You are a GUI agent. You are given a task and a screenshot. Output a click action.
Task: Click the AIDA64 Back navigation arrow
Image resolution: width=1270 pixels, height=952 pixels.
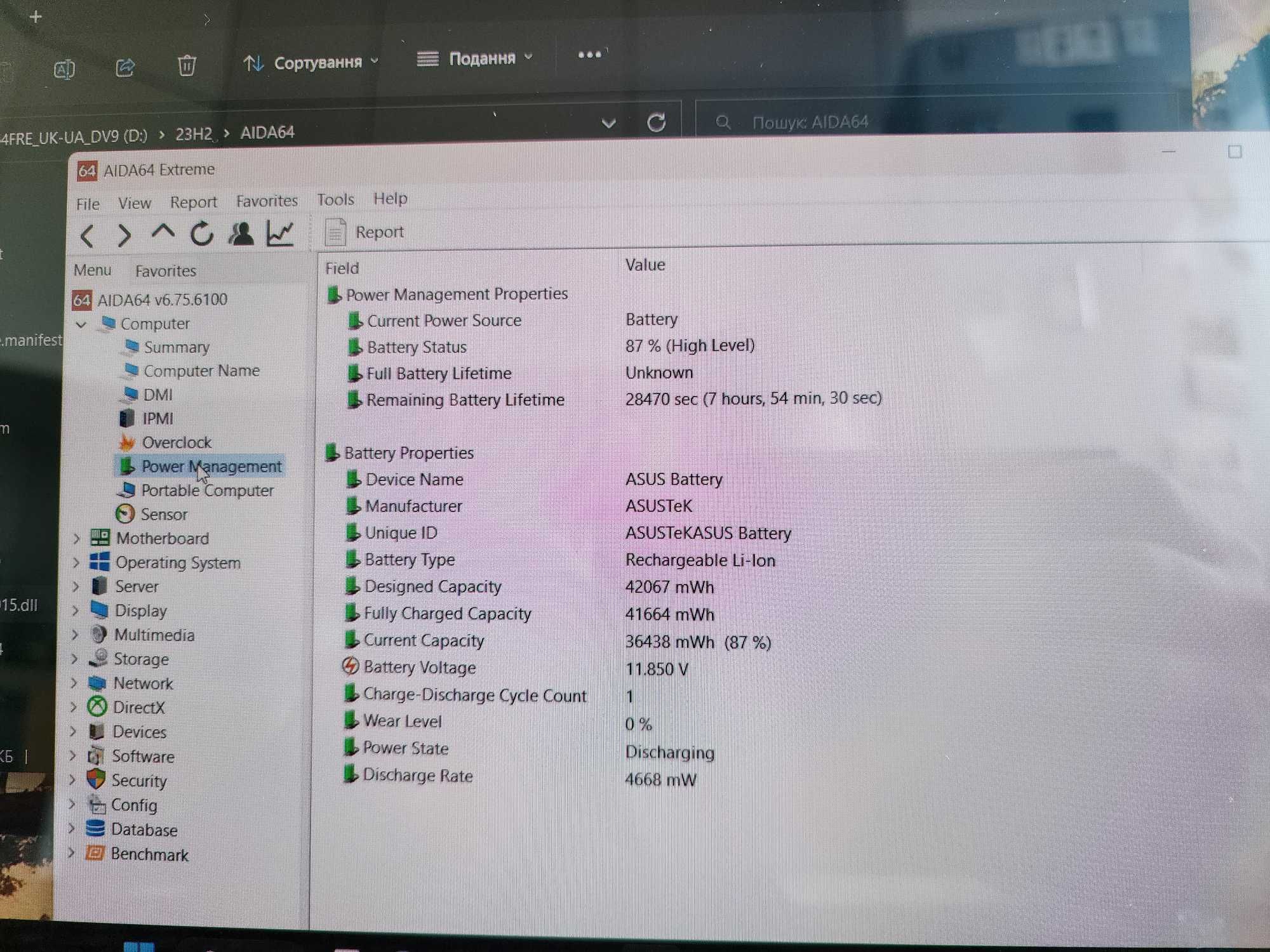[x=88, y=236]
